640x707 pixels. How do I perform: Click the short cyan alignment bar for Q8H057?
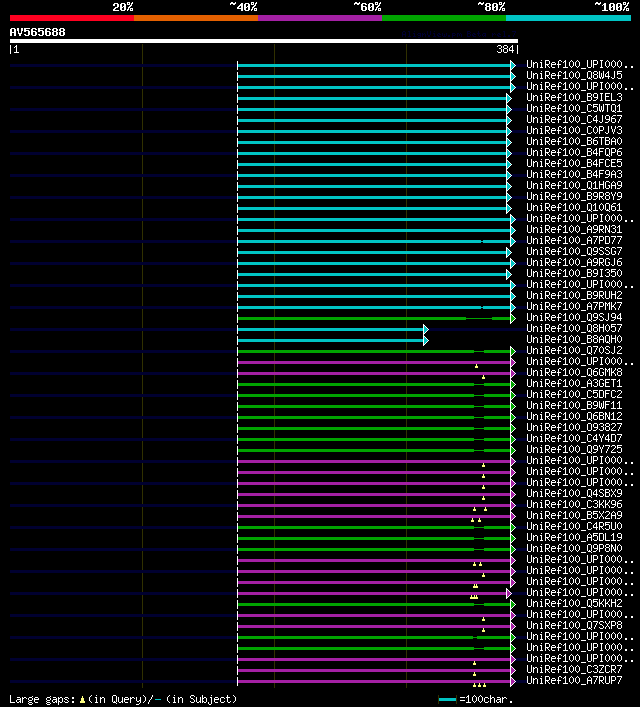[x=331, y=330]
